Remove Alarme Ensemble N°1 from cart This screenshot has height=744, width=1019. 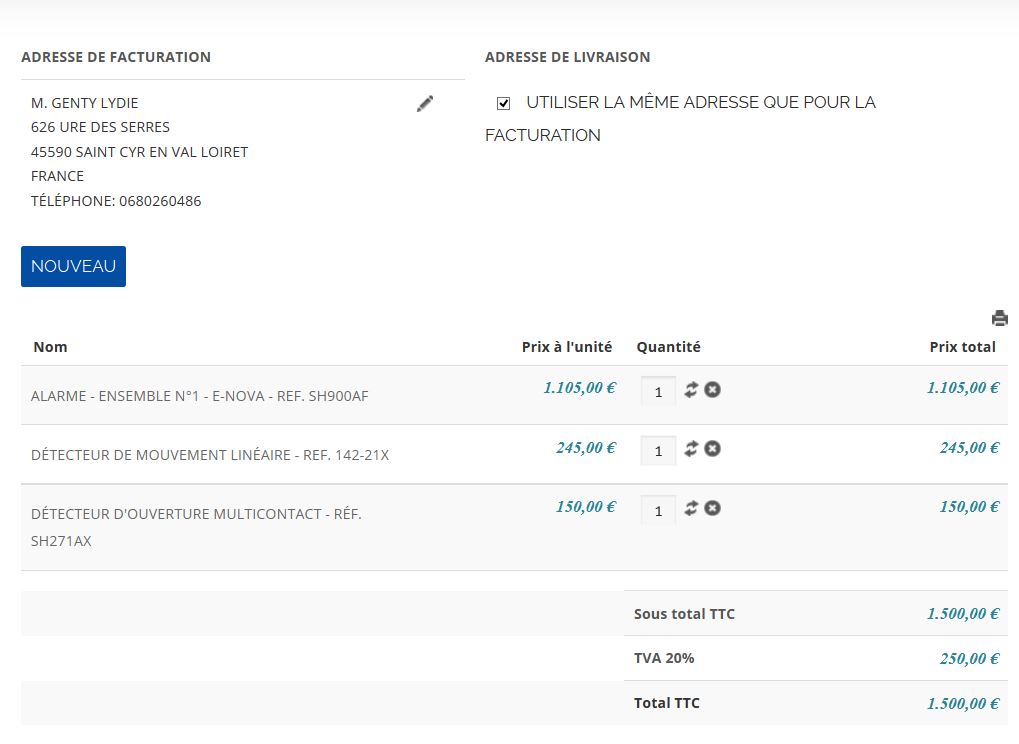tap(712, 389)
